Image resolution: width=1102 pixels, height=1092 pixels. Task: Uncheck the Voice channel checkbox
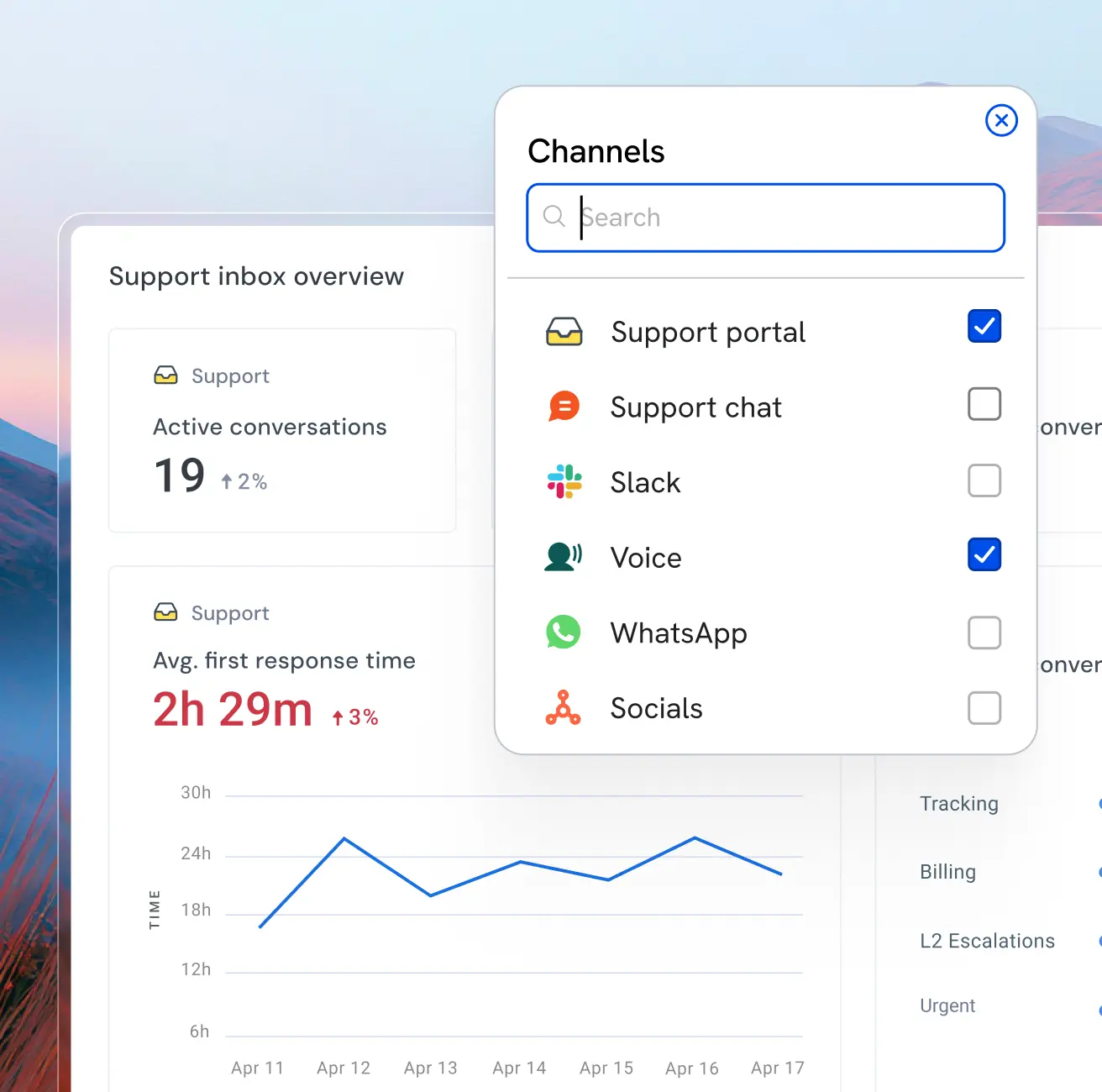click(984, 554)
